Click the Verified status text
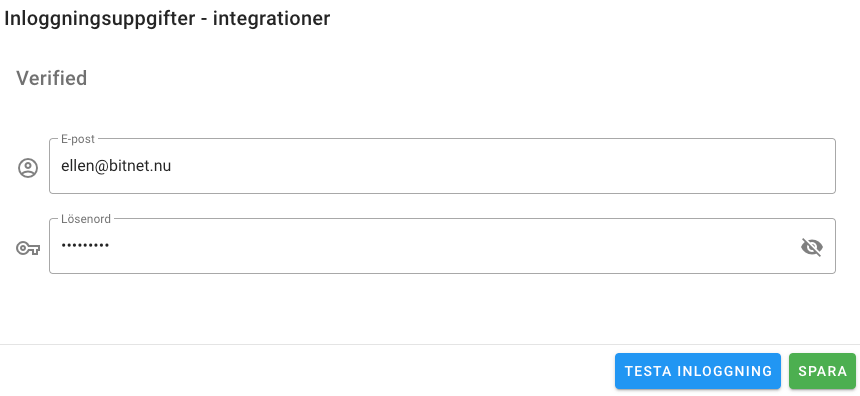This screenshot has height=396, width=860. [52, 78]
